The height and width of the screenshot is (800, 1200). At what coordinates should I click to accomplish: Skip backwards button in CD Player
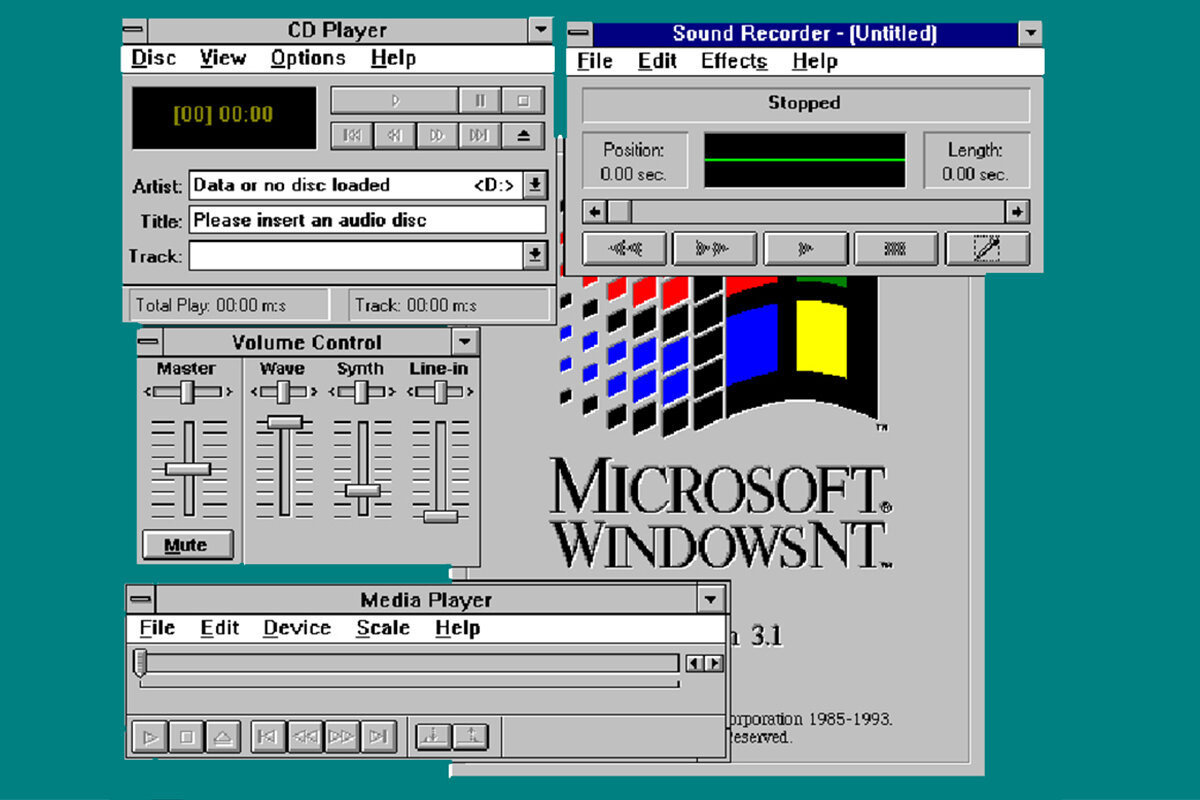[x=395, y=135]
